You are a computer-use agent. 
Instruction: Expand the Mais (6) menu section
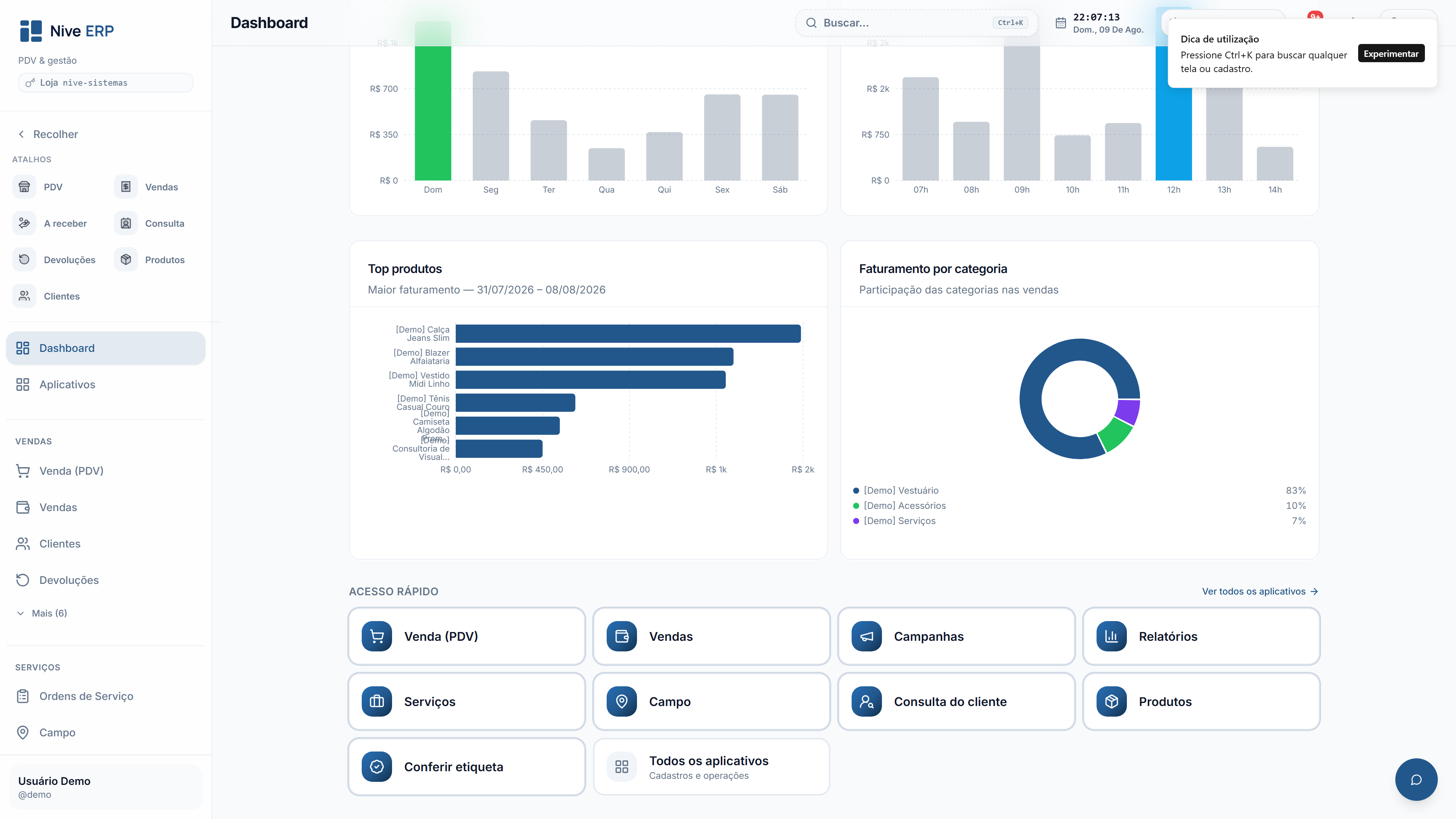point(42,613)
